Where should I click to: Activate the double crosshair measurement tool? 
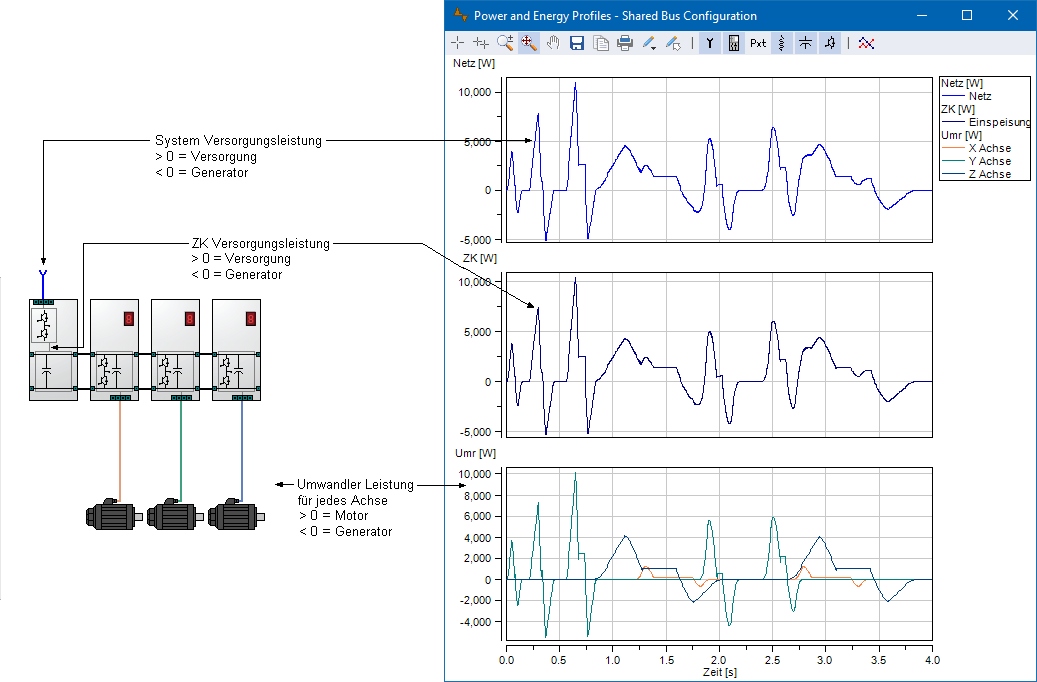[x=481, y=43]
